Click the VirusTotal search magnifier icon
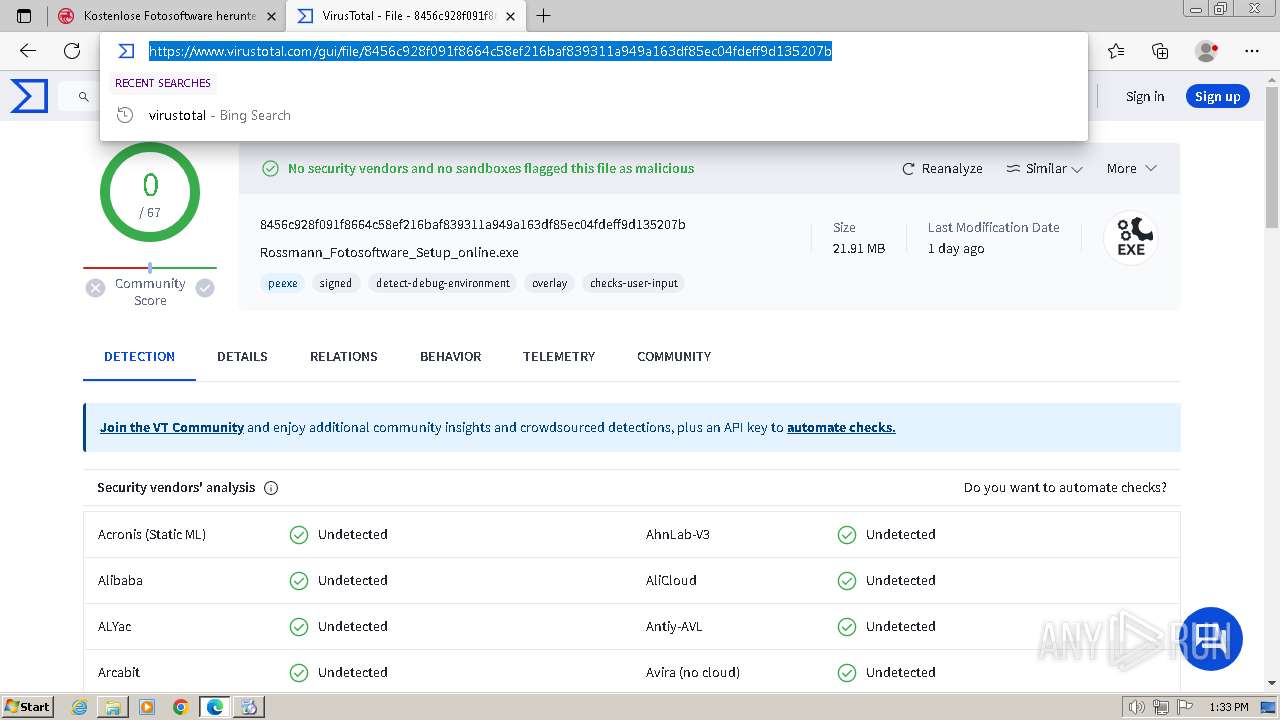 click(x=84, y=97)
